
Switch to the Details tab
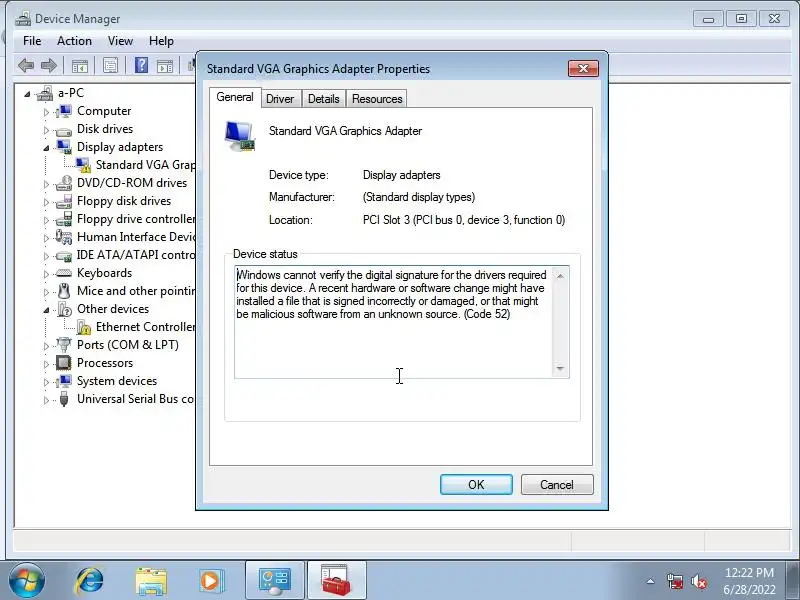[x=323, y=99]
